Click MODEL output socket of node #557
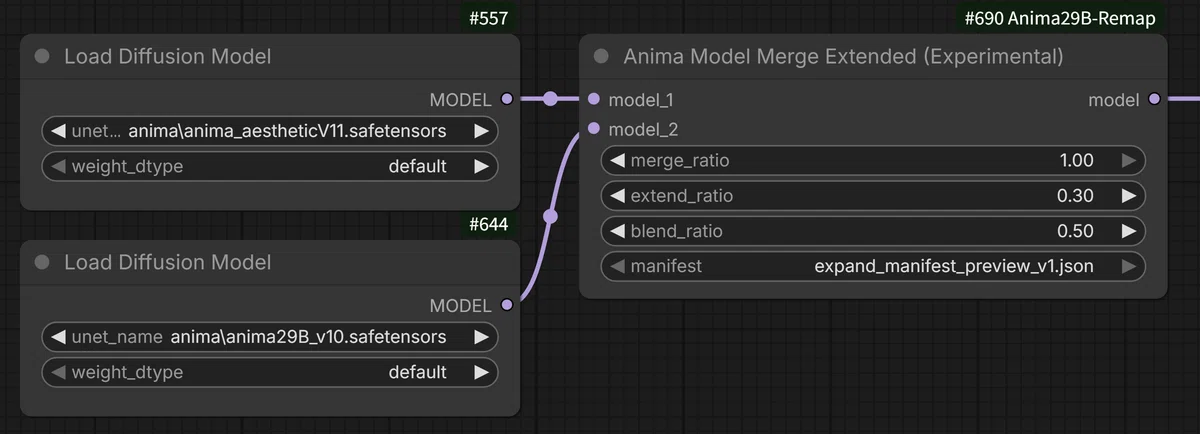Viewport: 1200px width, 434px height. coord(506,99)
